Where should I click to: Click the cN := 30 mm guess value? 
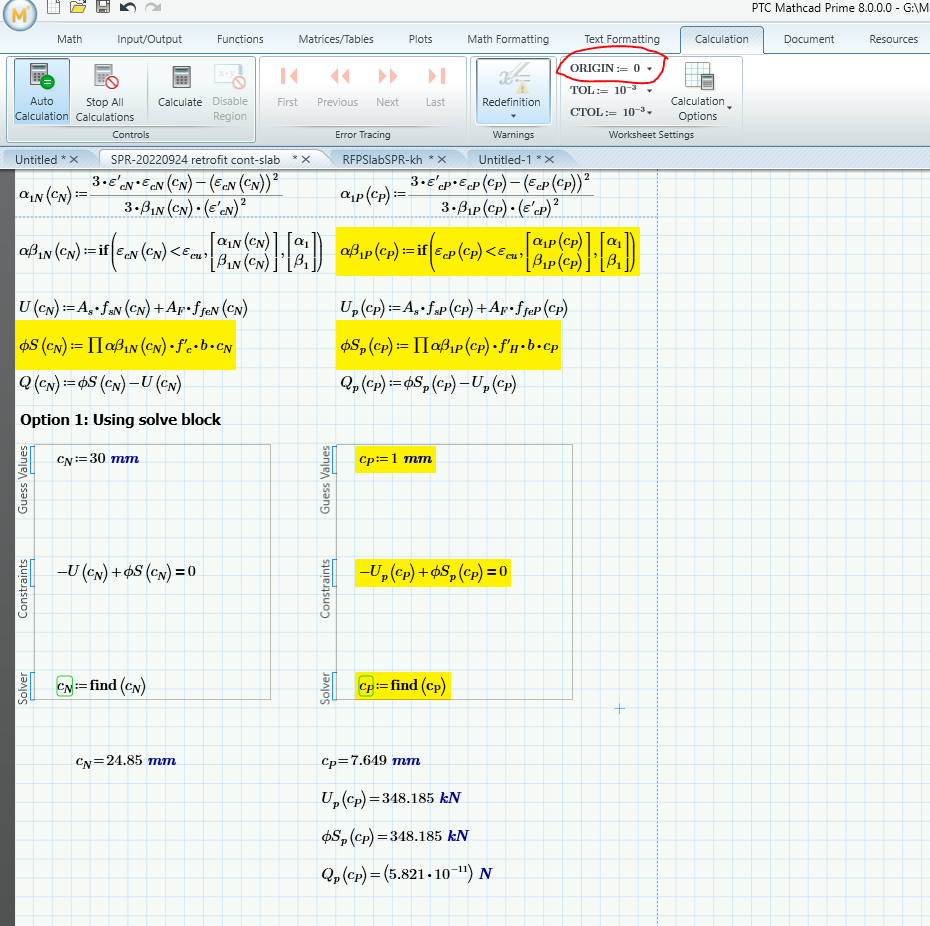coord(98,459)
